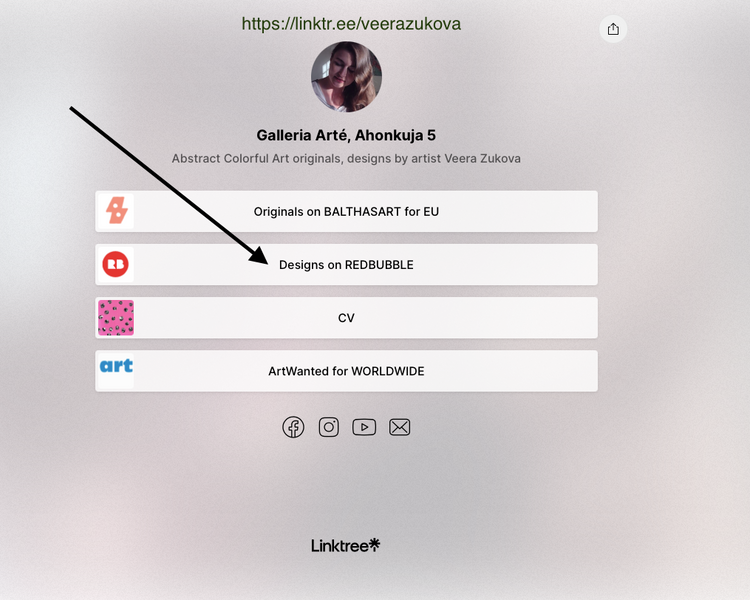Click the black arrow's head
Viewport: 750px width, 600px height.
pos(260,256)
